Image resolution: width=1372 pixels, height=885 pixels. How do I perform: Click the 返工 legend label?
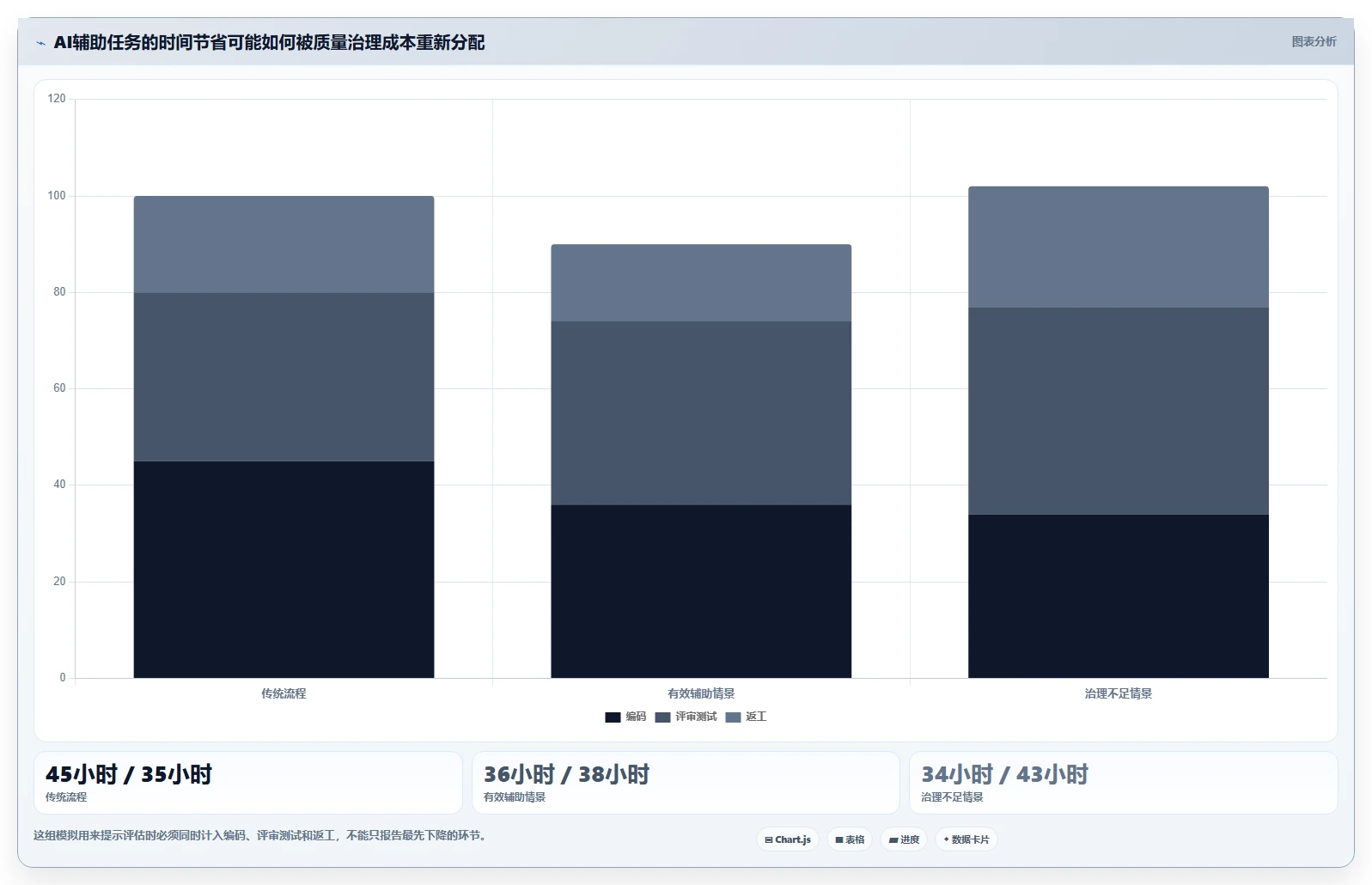click(756, 717)
